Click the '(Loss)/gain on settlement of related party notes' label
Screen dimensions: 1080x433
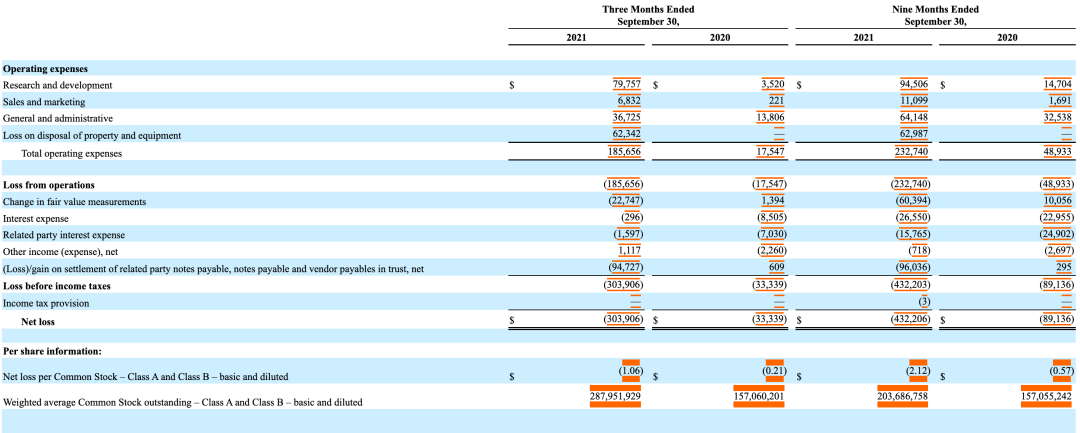click(x=212, y=269)
